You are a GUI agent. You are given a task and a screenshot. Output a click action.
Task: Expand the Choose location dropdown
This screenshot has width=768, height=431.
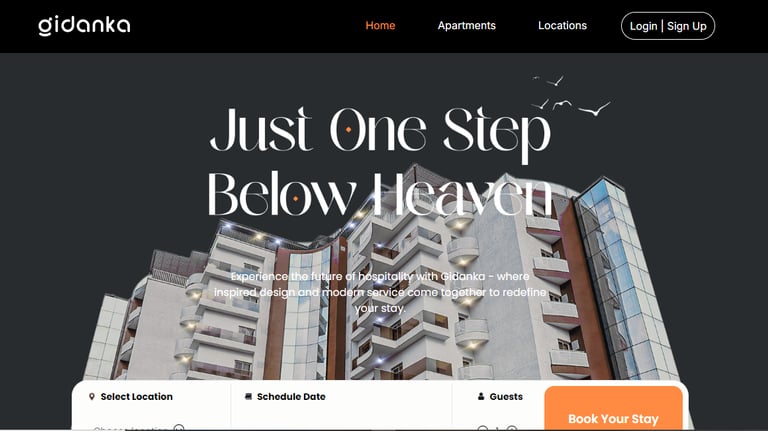[x=138, y=428]
